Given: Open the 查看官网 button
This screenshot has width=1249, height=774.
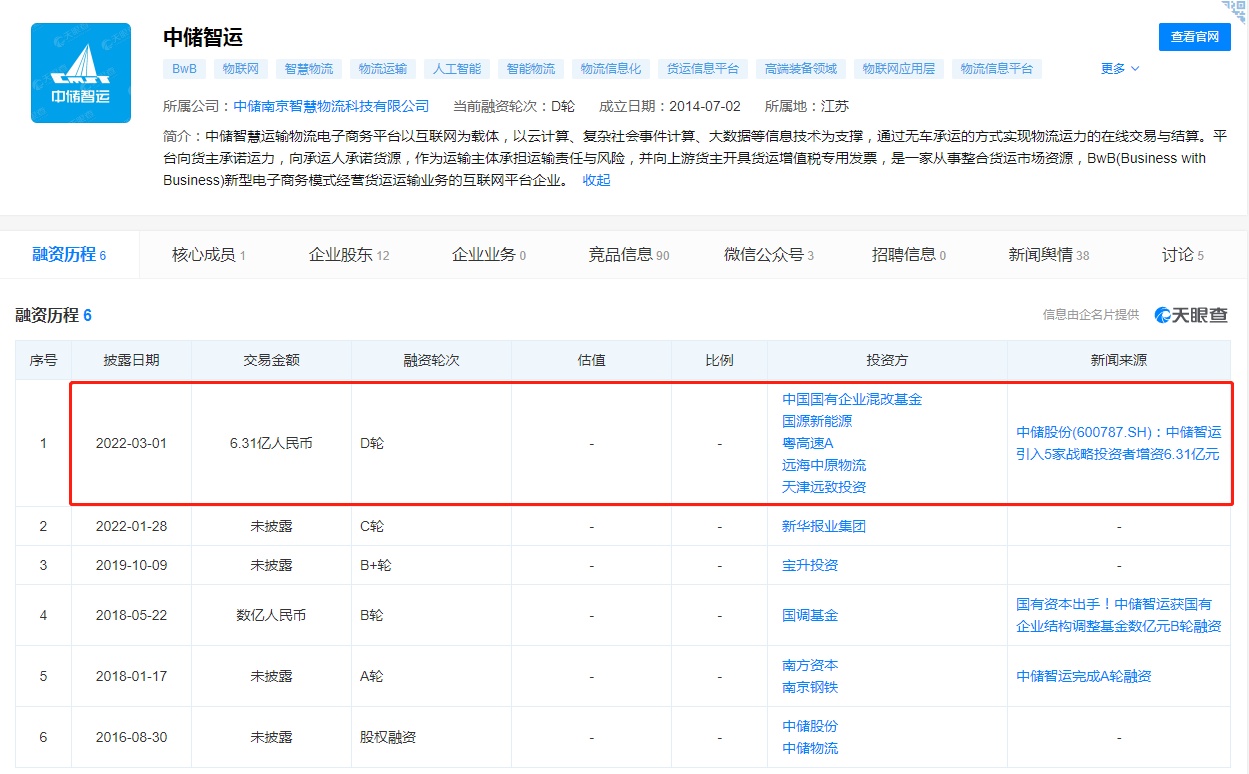Looking at the screenshot, I should pyautogui.click(x=1194, y=36).
